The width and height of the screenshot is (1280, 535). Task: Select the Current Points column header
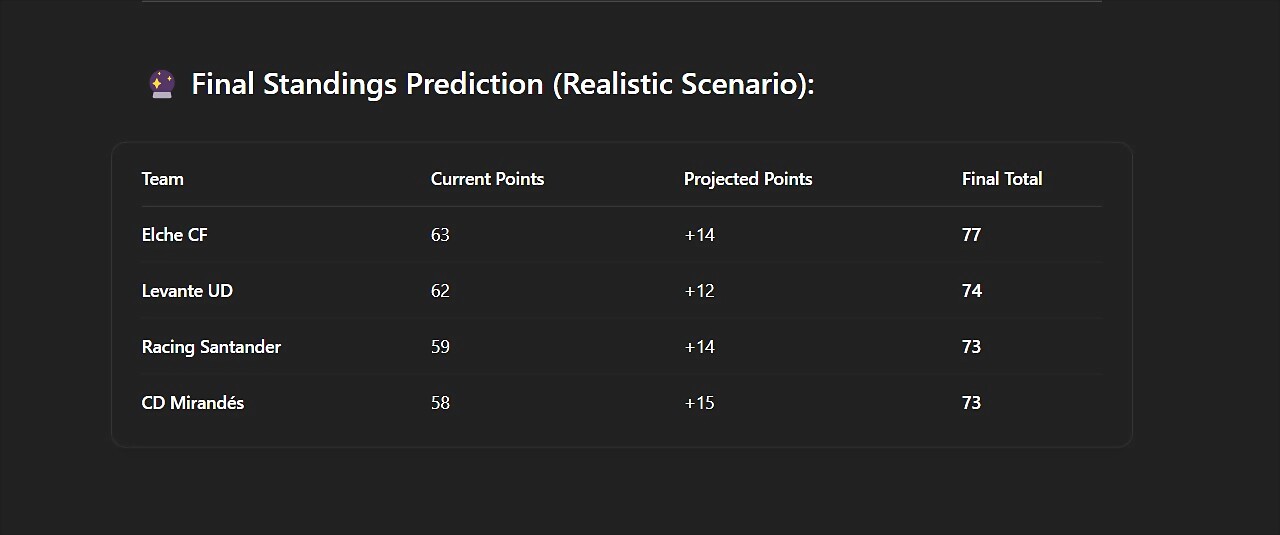click(488, 179)
